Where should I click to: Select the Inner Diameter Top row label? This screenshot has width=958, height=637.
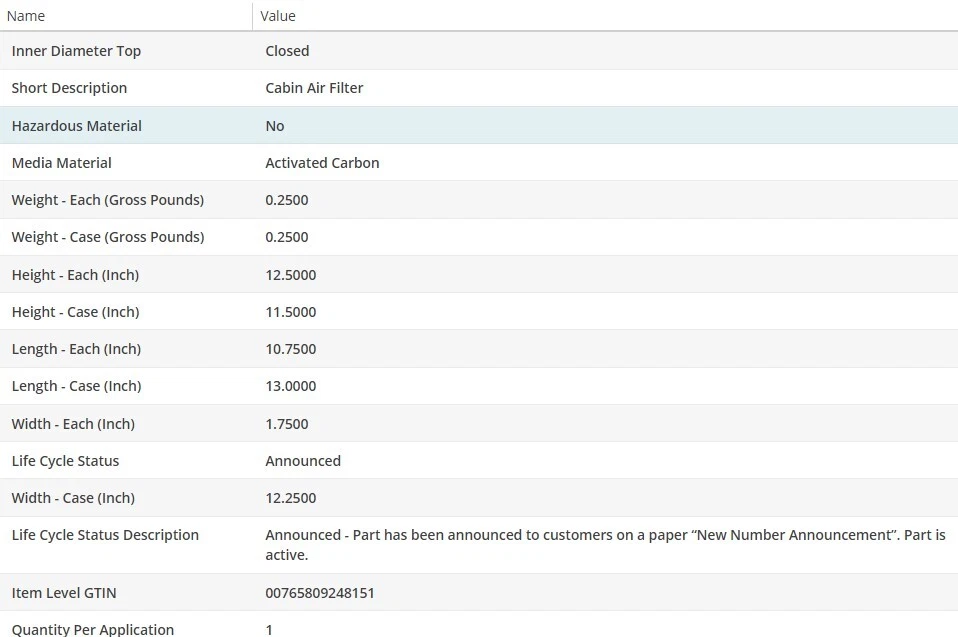point(76,51)
